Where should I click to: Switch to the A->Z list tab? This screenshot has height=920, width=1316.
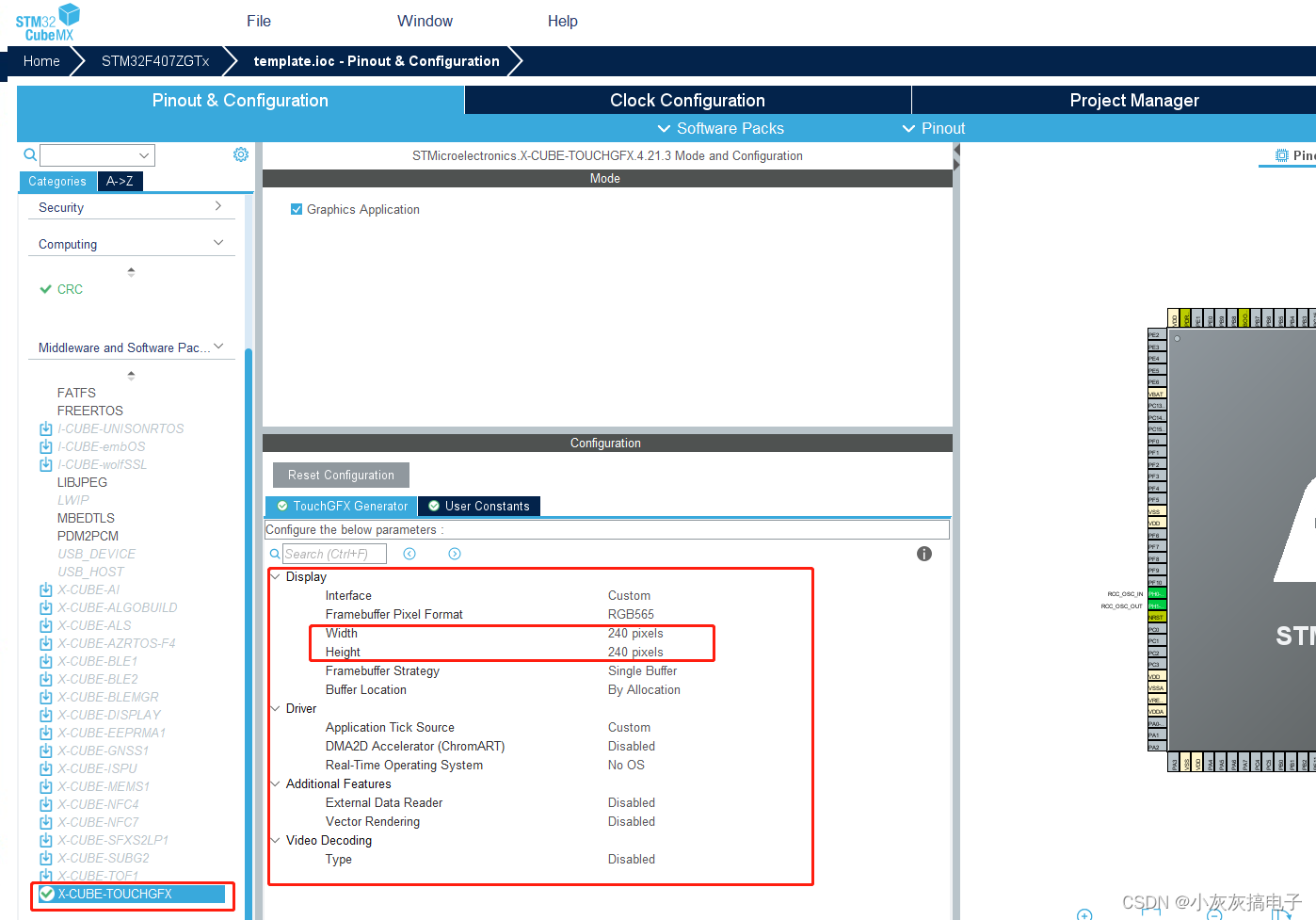tap(120, 181)
